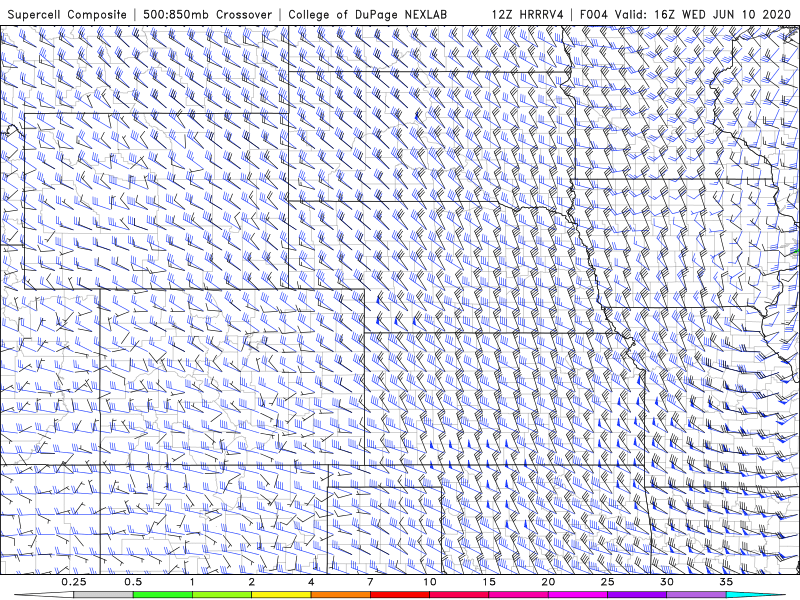Click the legend value '25'
The height and width of the screenshot is (600, 800).
pos(607,582)
